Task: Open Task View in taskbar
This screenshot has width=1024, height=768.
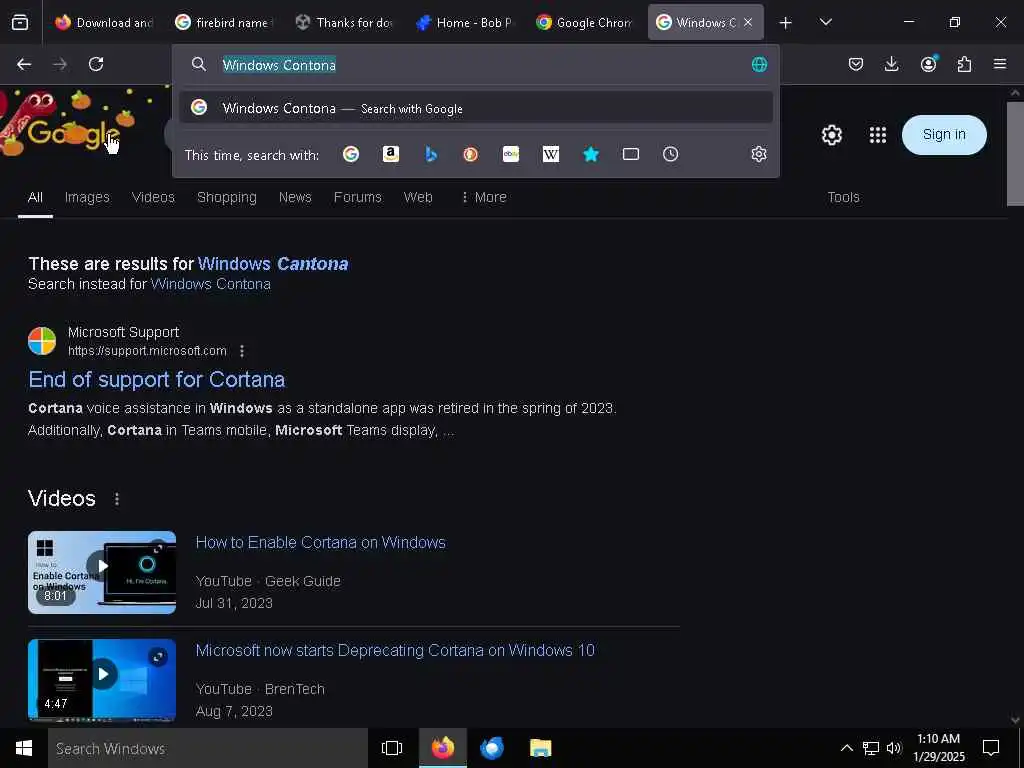Action: click(x=392, y=748)
